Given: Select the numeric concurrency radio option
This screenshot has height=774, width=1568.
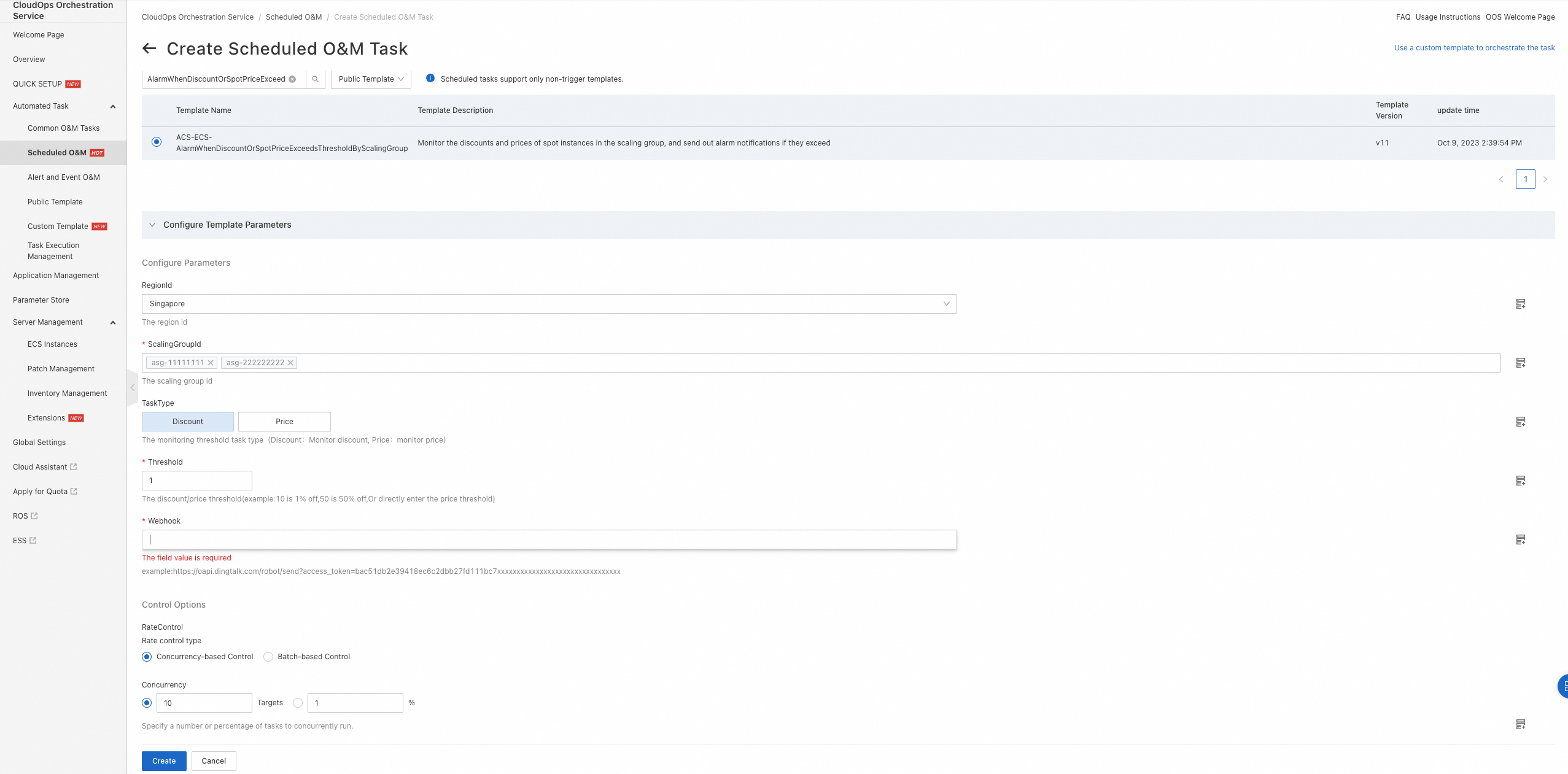Looking at the screenshot, I should point(147,703).
